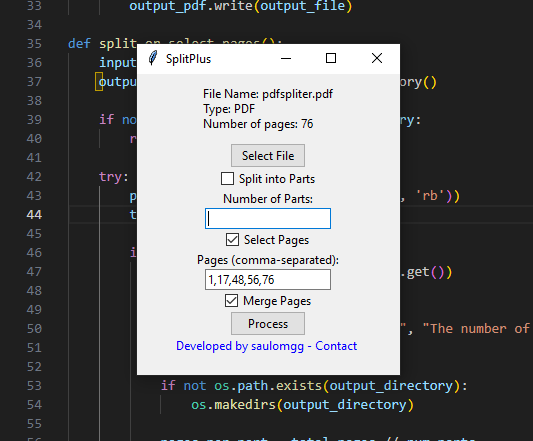Click the Select File button
This screenshot has height=441, width=533.
point(268,156)
